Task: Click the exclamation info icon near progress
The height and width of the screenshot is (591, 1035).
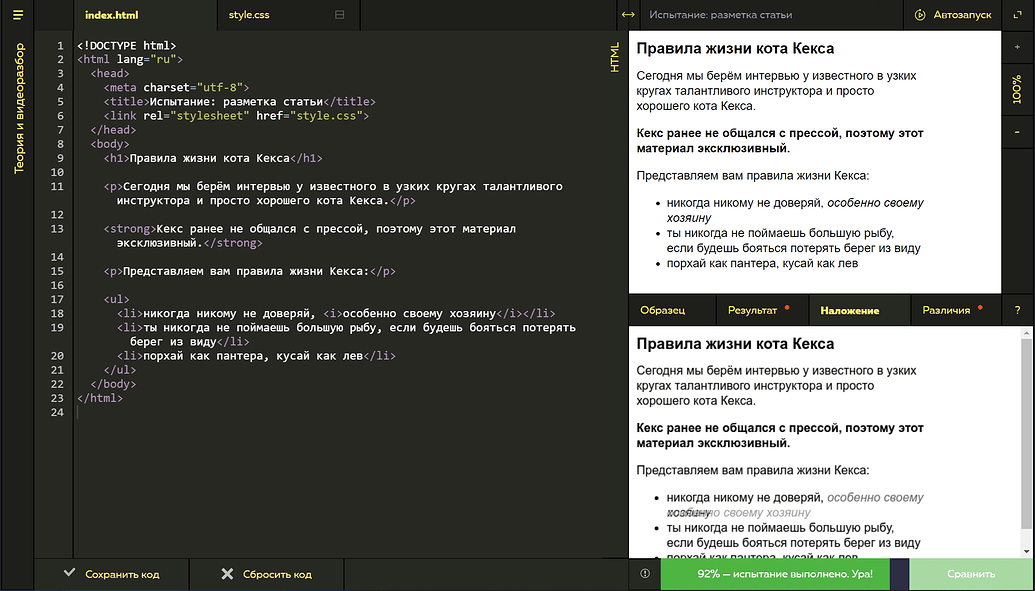Action: [x=644, y=574]
